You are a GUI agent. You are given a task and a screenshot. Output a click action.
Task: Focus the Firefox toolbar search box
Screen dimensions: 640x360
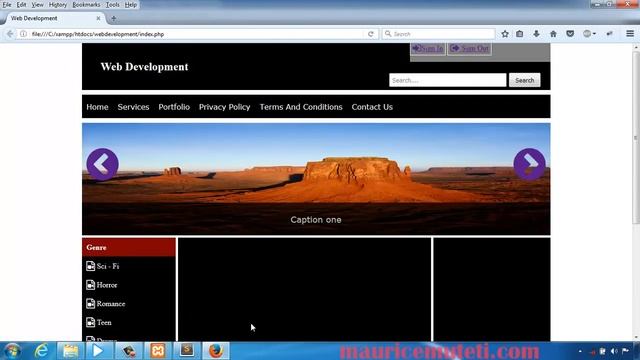click(x=439, y=34)
